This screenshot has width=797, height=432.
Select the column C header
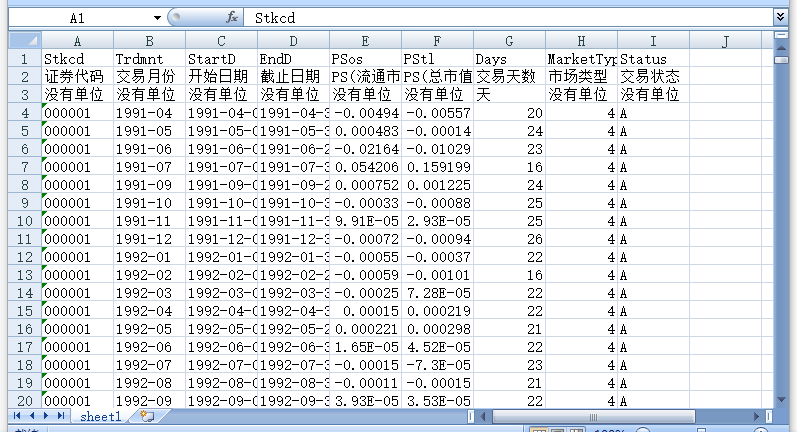[x=222, y=41]
